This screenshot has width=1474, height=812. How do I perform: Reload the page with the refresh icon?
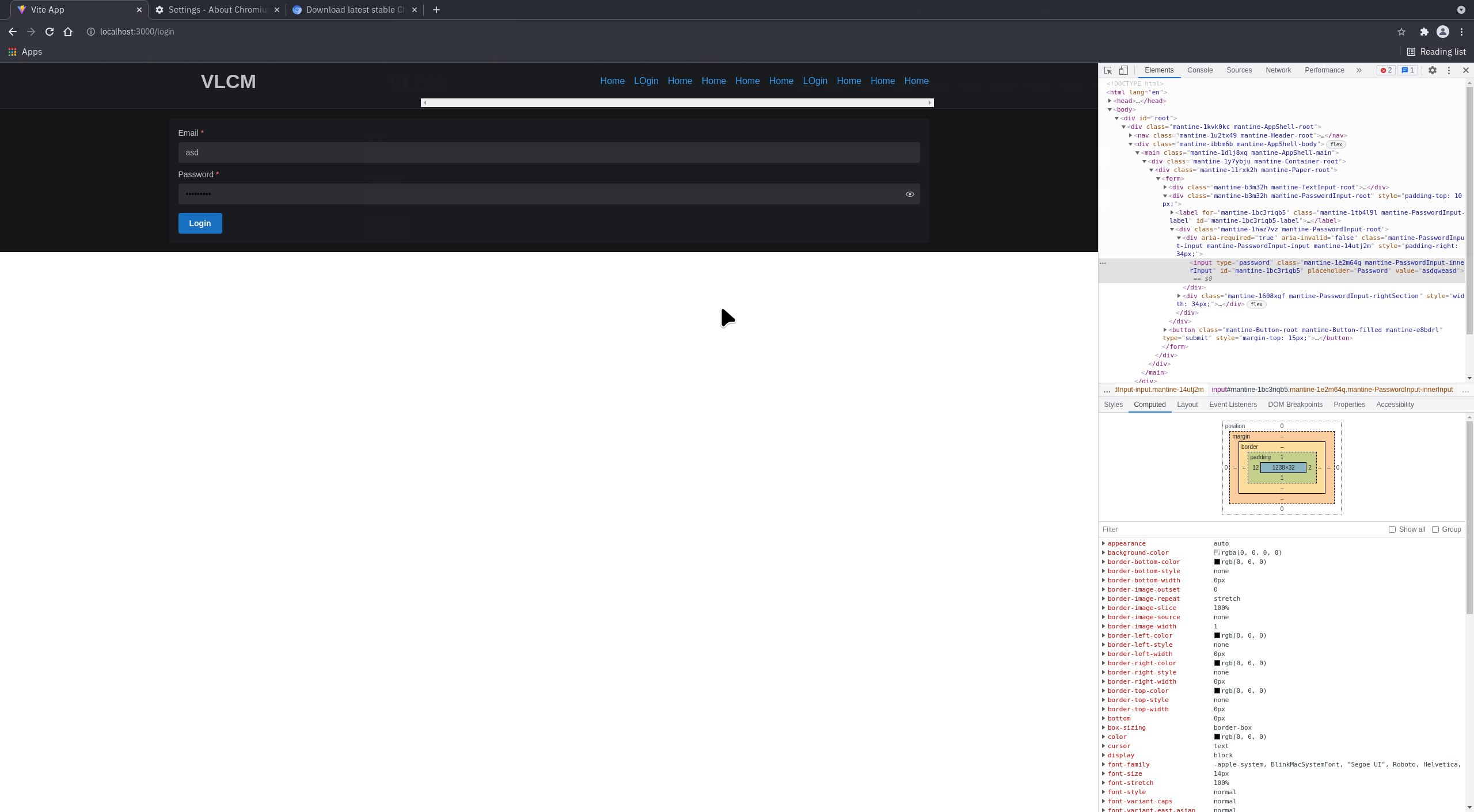point(50,32)
